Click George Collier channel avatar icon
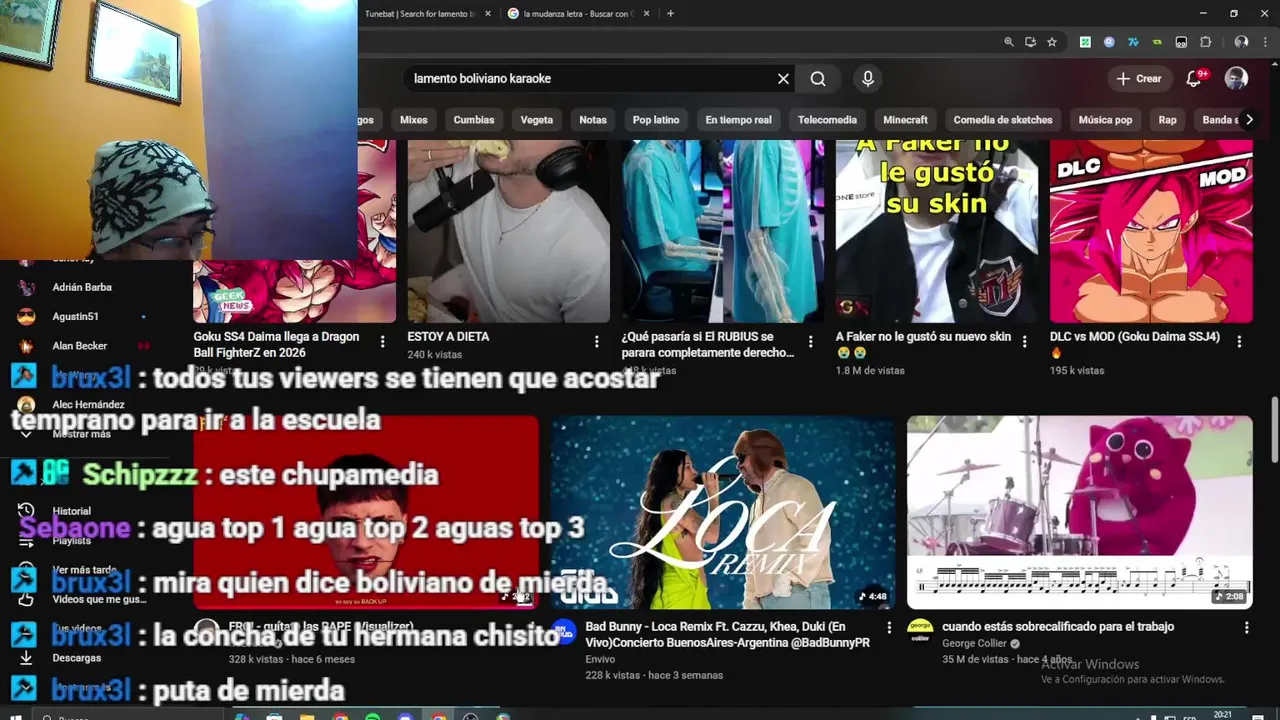Image resolution: width=1280 pixels, height=720 pixels. pyautogui.click(x=919, y=632)
